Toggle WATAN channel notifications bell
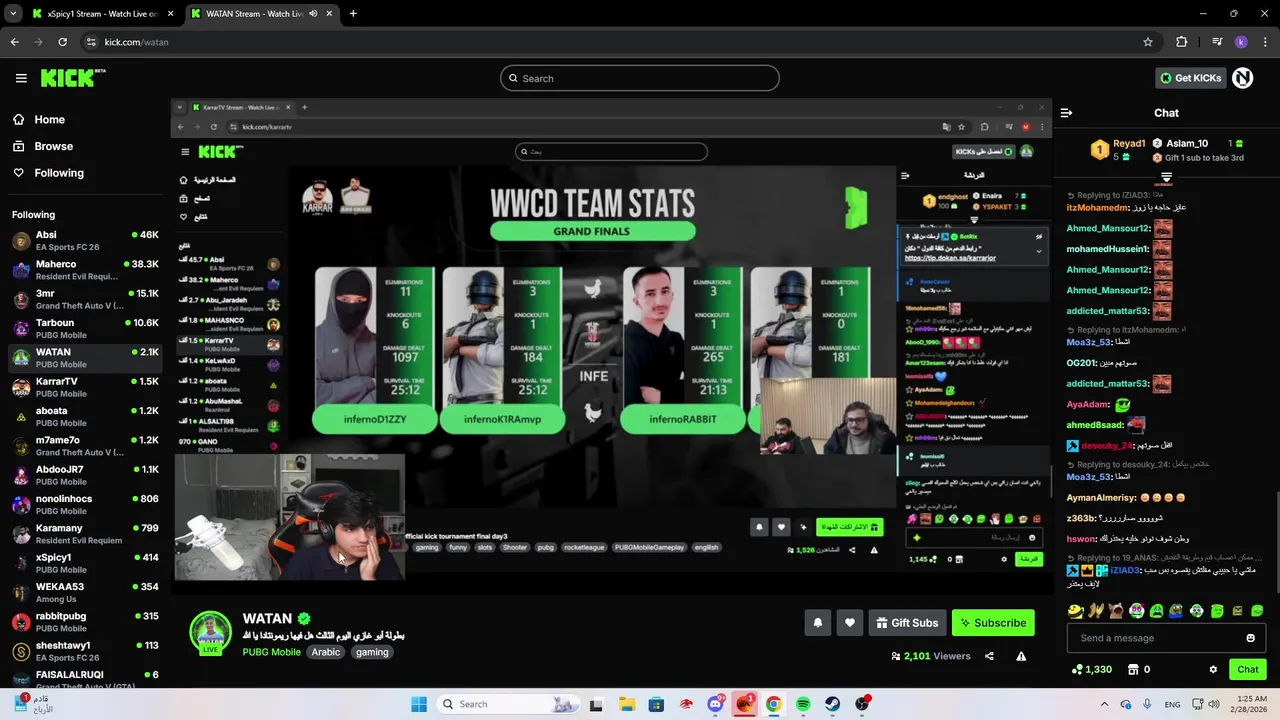1280x720 pixels. [817, 623]
